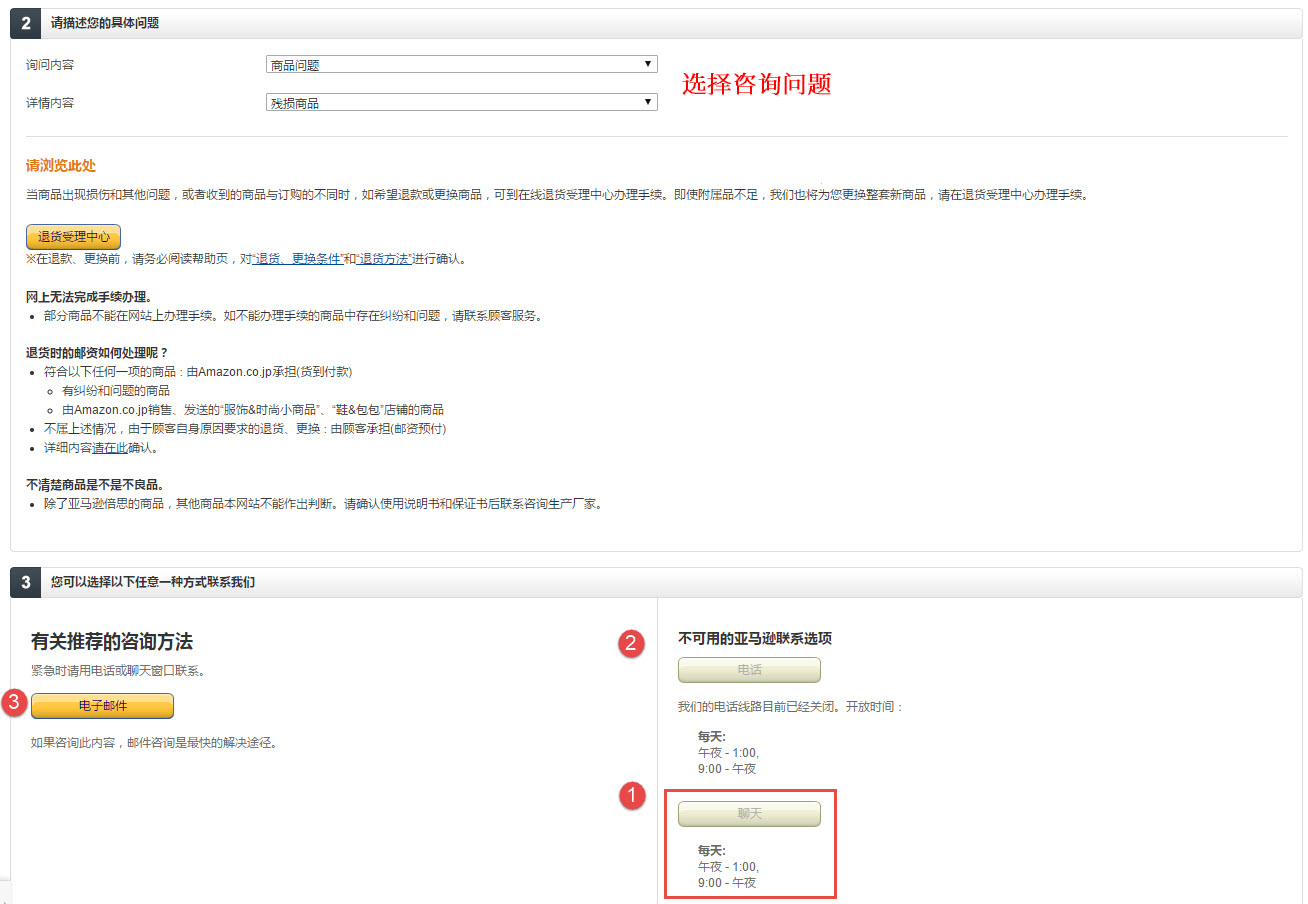
Task: Click the 退货受理中心 button
Action: click(73, 237)
